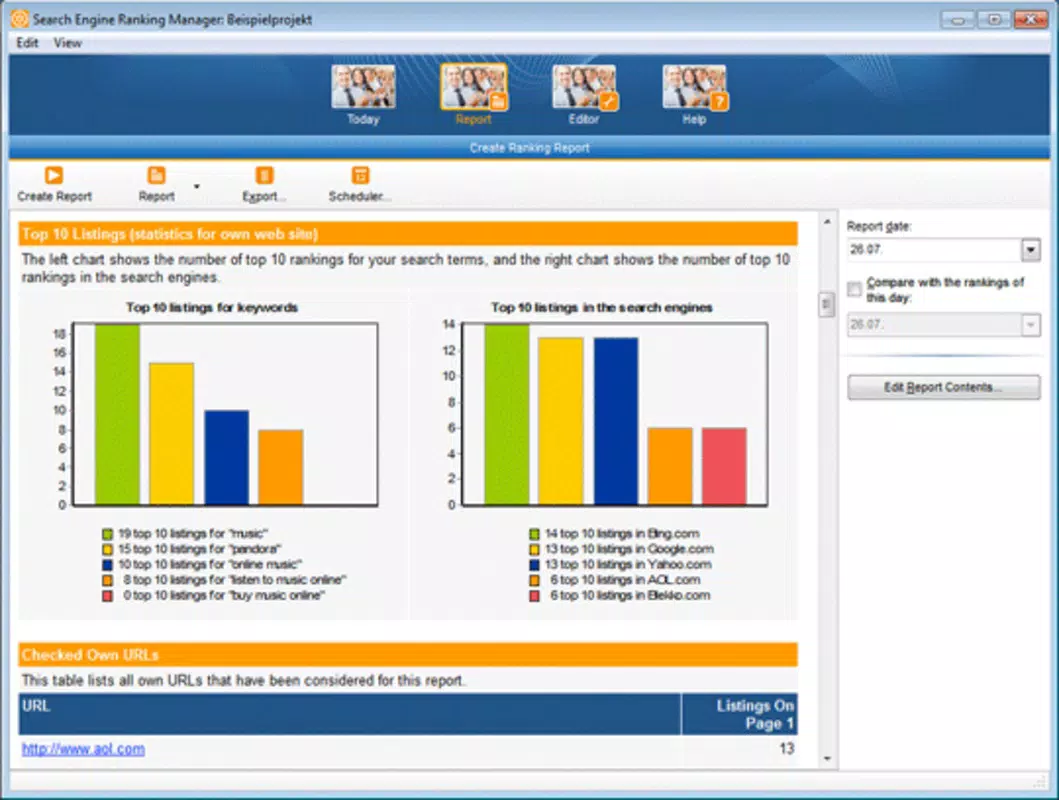Close the Search Engine Ranking Manager window
Image resolution: width=1059 pixels, height=800 pixels.
(1031, 20)
